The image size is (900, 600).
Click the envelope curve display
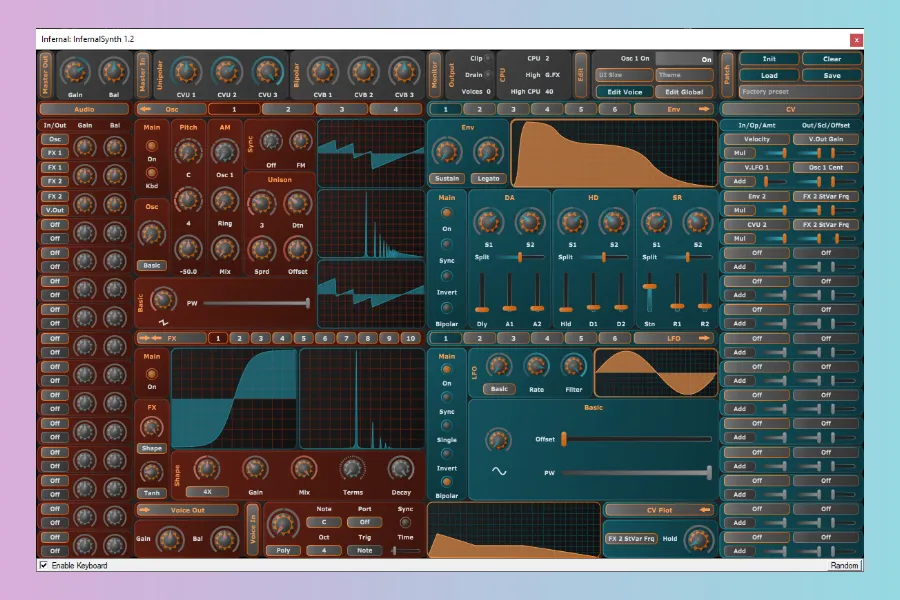pos(612,153)
